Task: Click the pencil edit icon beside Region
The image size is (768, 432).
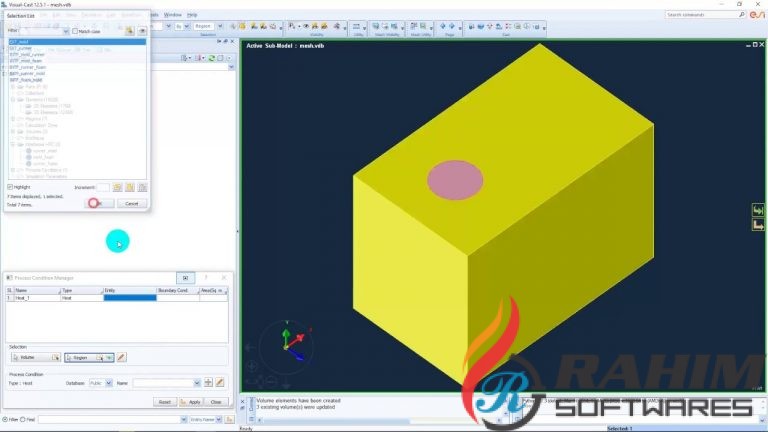Action: pyautogui.click(x=121, y=357)
